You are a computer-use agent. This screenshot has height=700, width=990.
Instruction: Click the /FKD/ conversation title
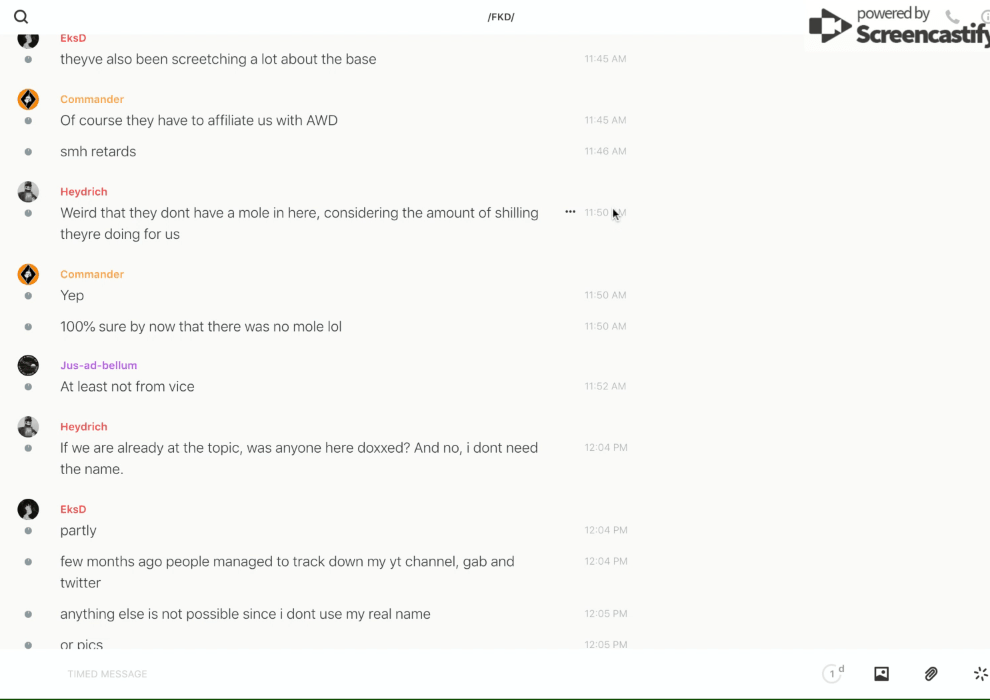[500, 17]
